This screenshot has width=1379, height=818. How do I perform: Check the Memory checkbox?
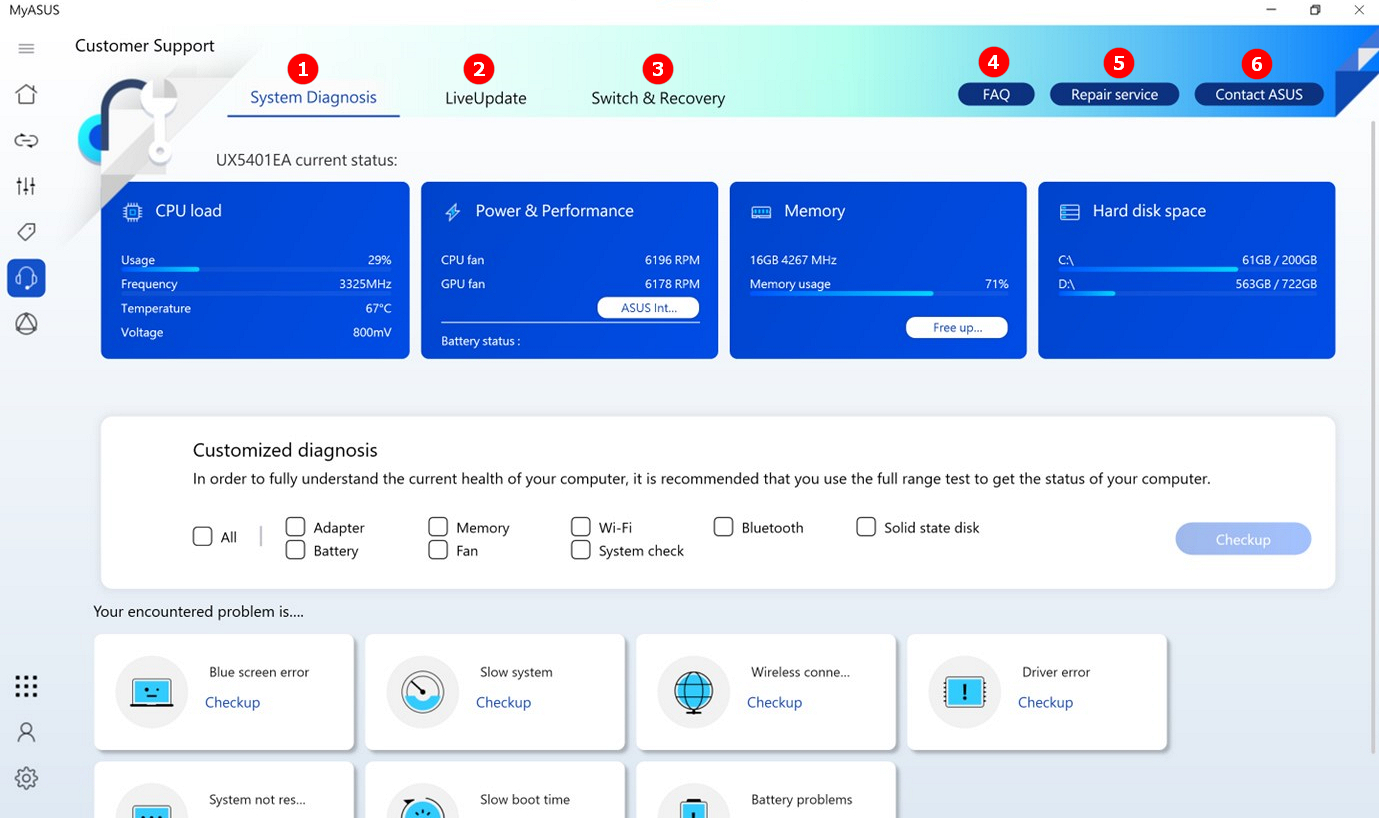pos(438,527)
